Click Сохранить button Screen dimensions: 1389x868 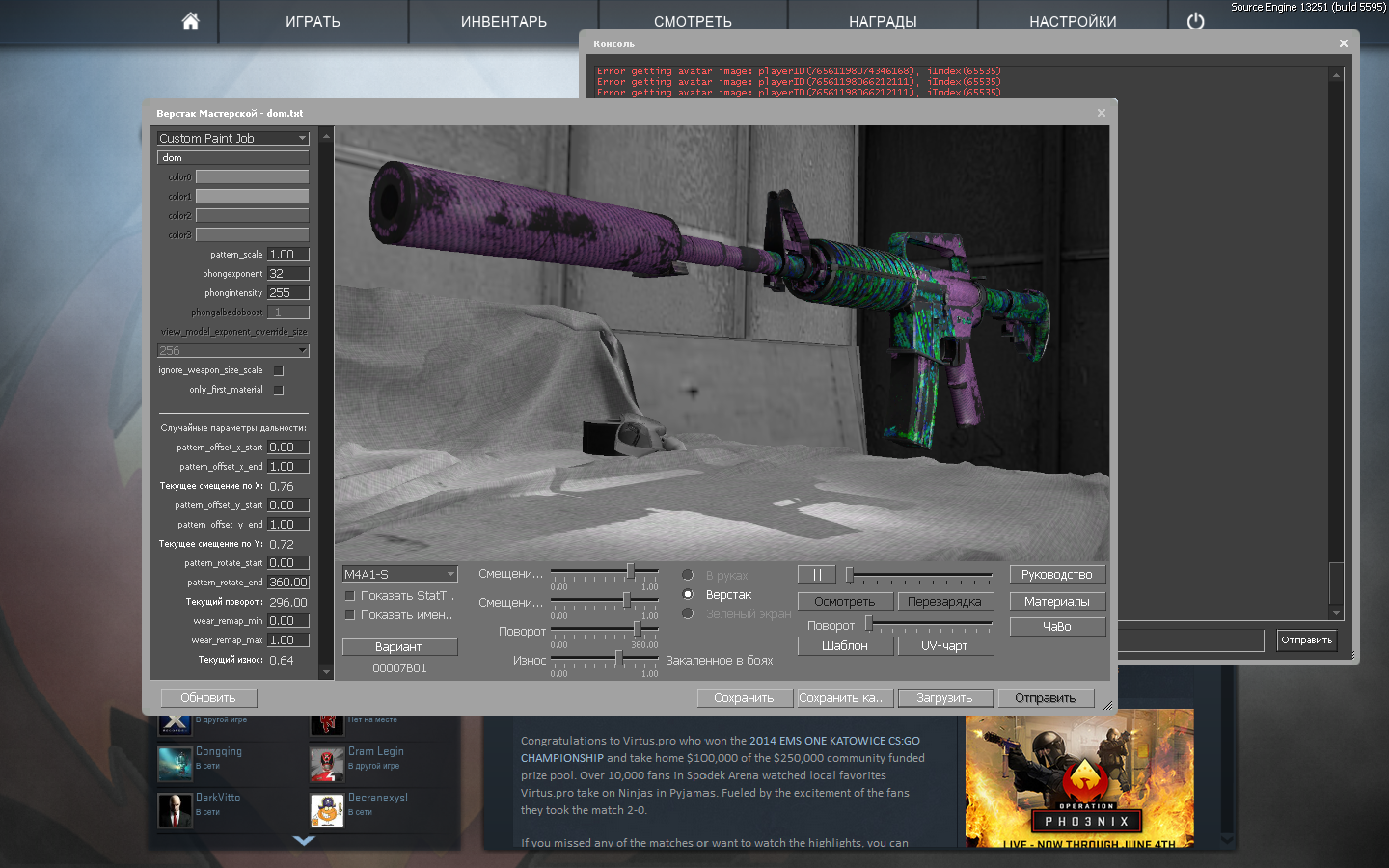tap(744, 697)
